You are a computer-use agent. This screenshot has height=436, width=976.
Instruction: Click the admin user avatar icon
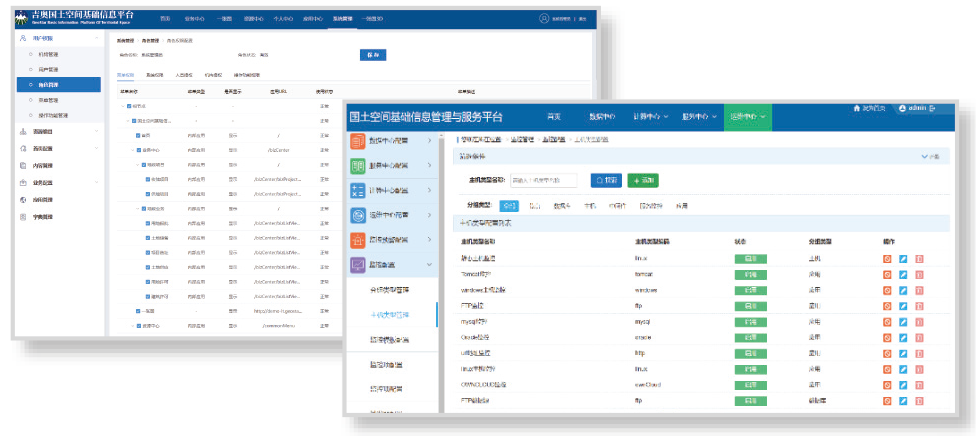point(903,108)
